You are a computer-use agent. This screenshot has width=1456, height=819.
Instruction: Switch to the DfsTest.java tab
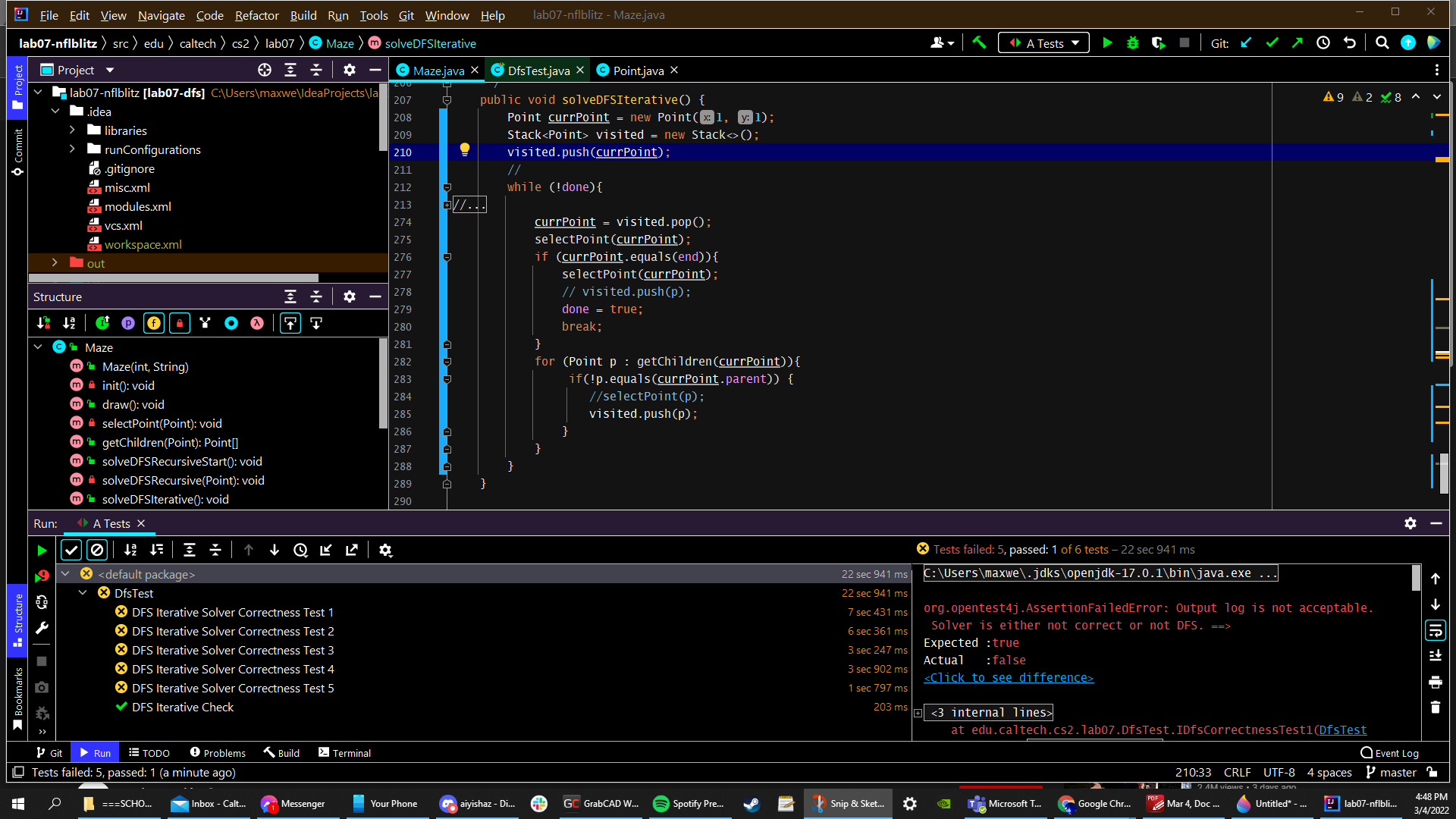pos(538,71)
